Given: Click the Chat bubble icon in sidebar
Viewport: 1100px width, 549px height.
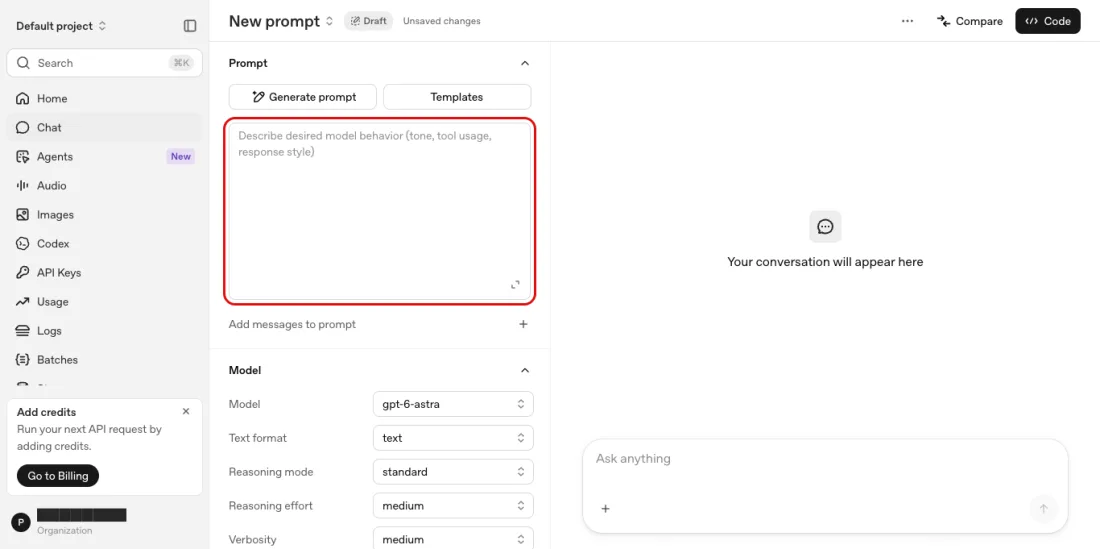Looking at the screenshot, I should pyautogui.click(x=22, y=128).
